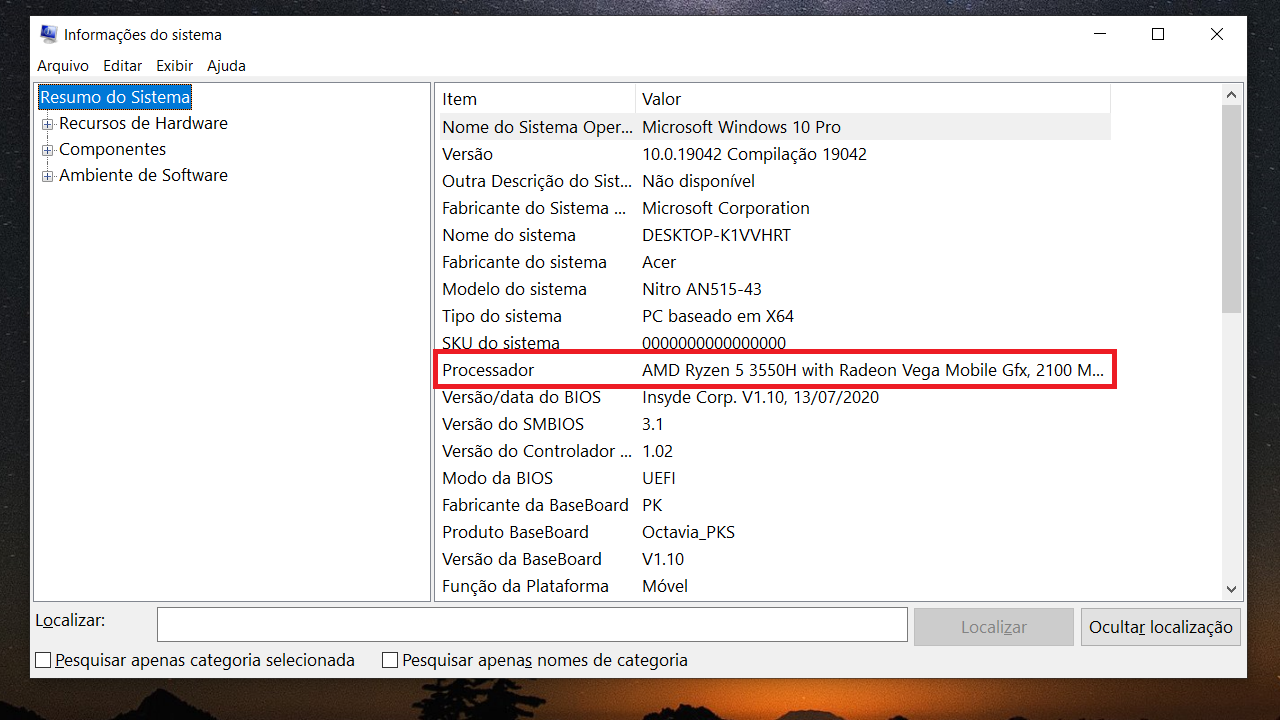
Task: Select the Nome do sistema row
Action: click(773, 235)
